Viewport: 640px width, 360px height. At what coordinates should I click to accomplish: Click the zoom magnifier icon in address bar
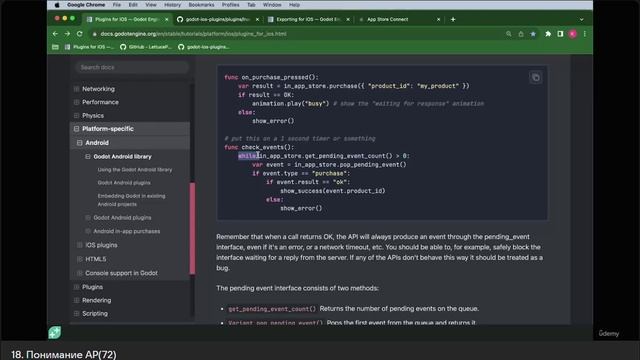[x=509, y=34]
